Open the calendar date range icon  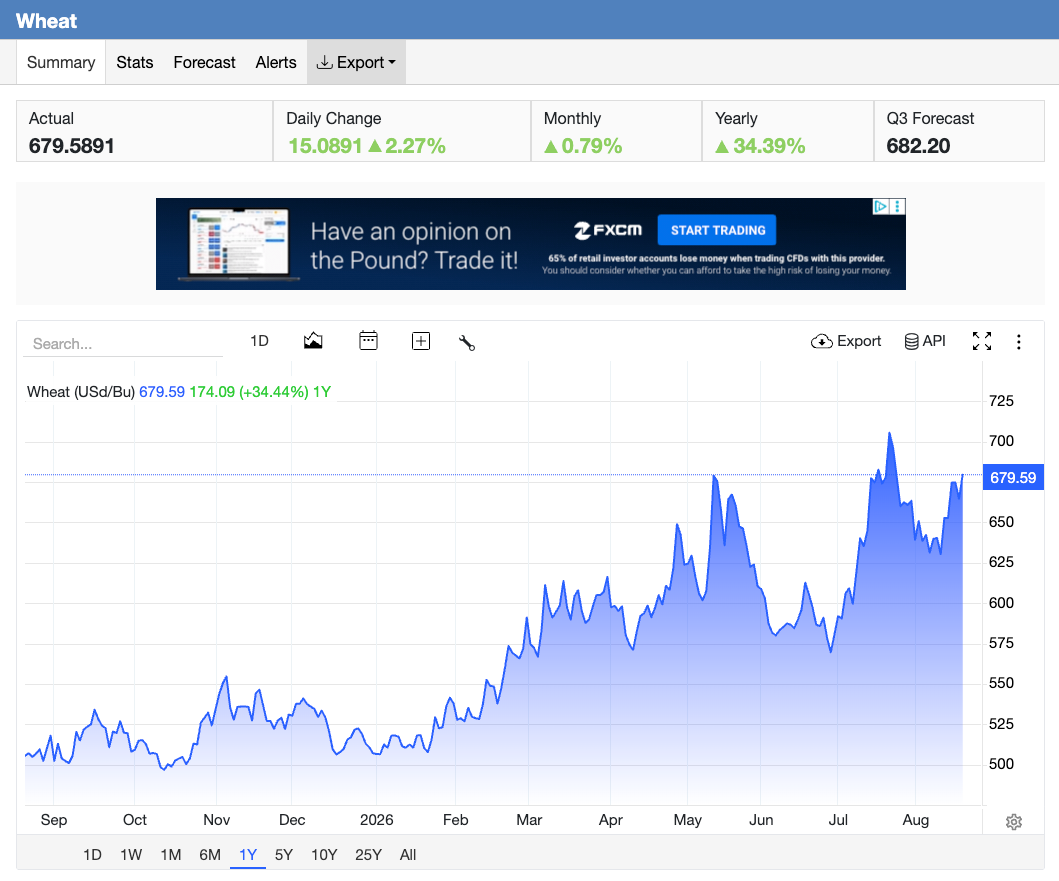click(368, 341)
